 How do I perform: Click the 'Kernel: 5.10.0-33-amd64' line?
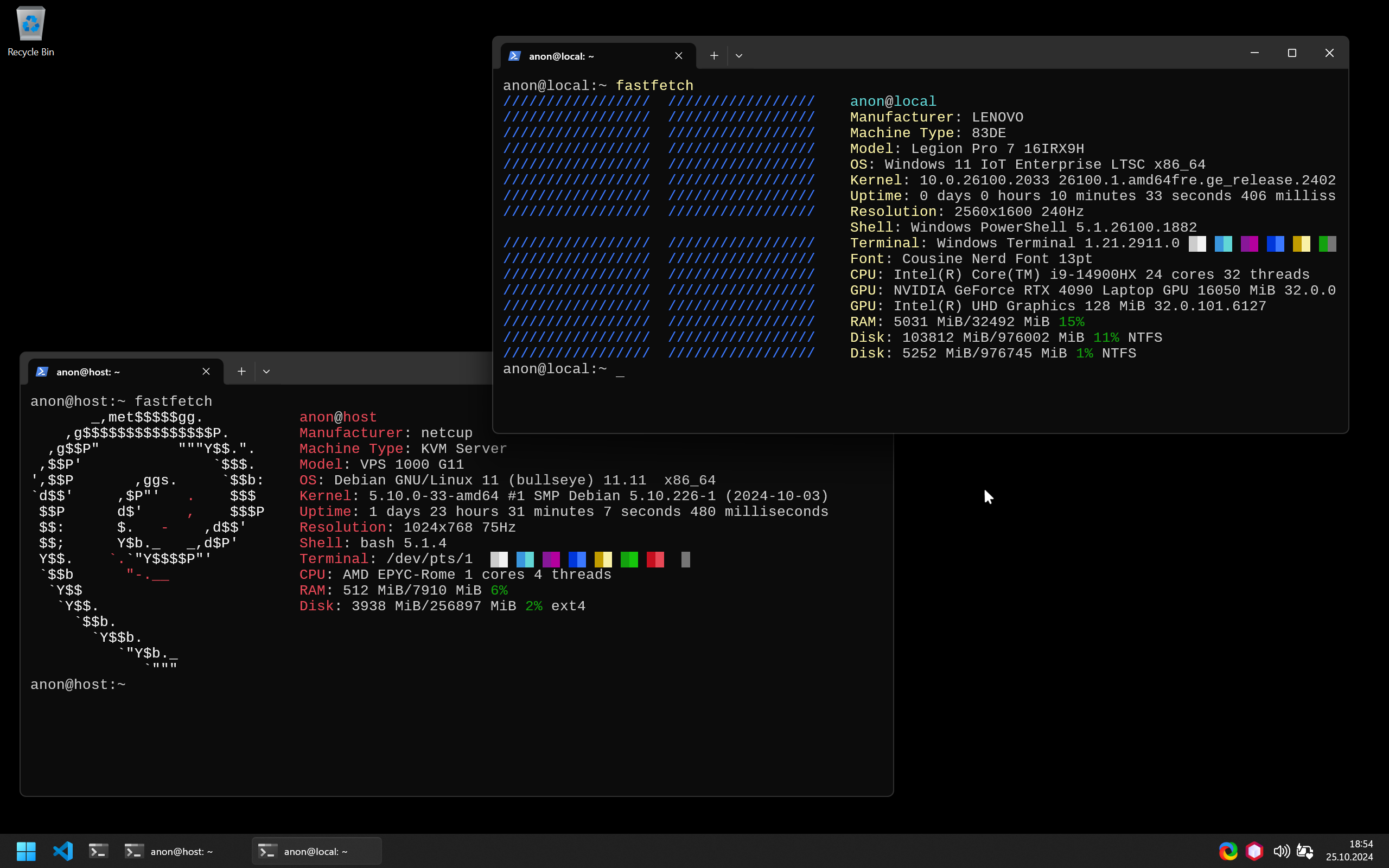564,496
